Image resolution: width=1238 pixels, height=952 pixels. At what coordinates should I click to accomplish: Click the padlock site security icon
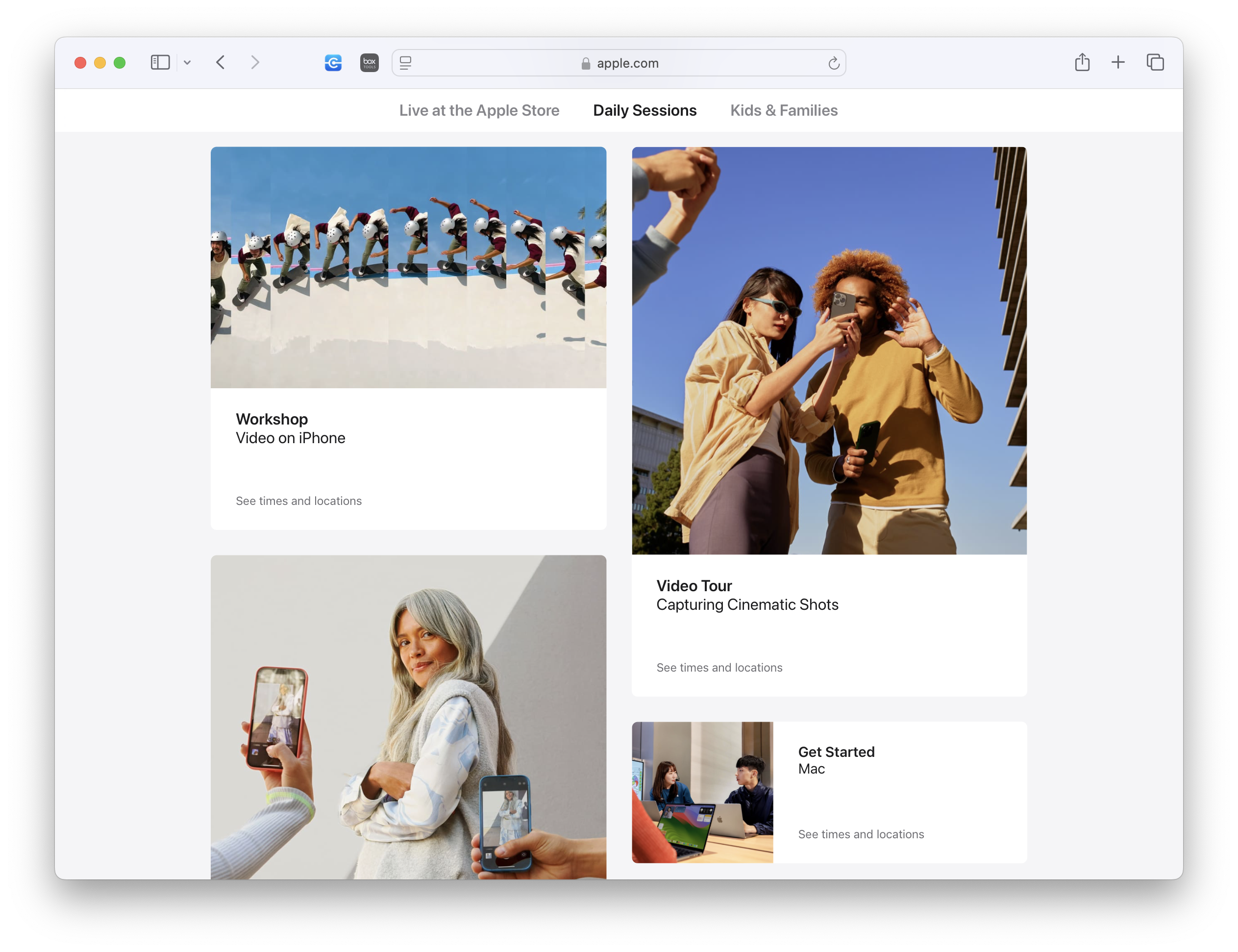[586, 63]
